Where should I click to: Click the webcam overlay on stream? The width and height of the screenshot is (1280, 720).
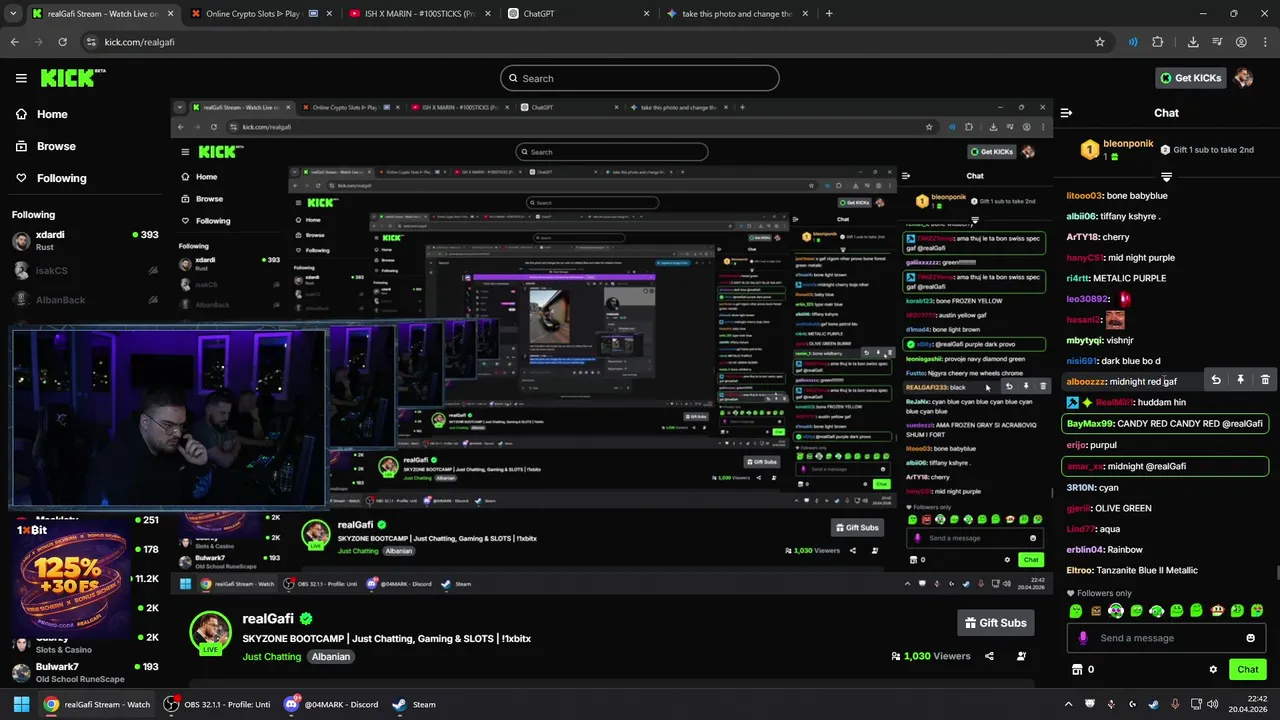click(169, 418)
